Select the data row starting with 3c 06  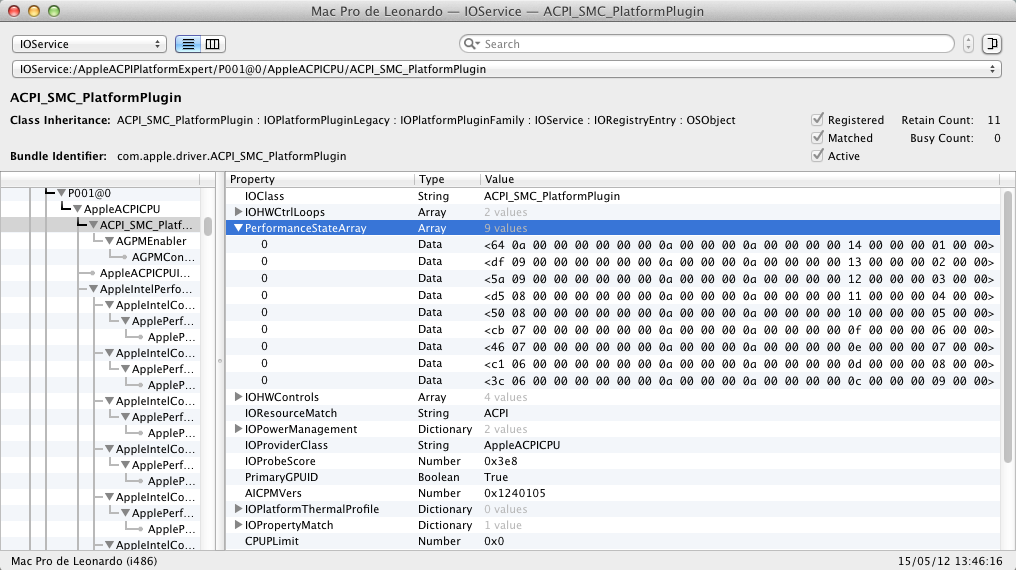click(x=612, y=380)
